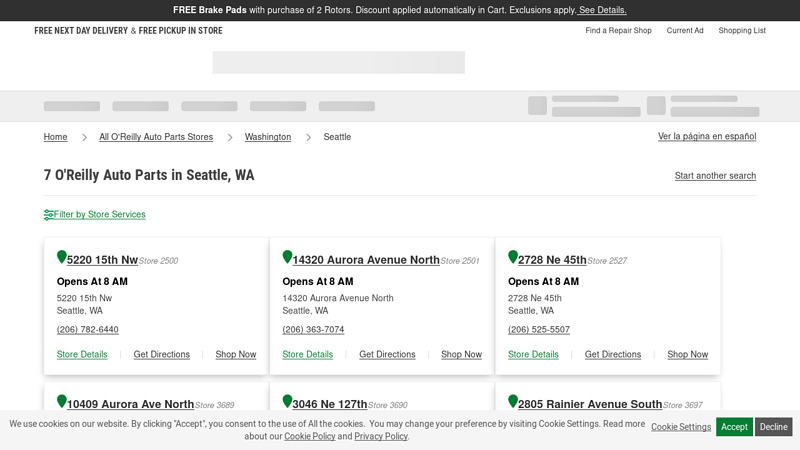
Task: Click the map pin for 14320 Aurora Avenue North
Action: click(x=288, y=258)
